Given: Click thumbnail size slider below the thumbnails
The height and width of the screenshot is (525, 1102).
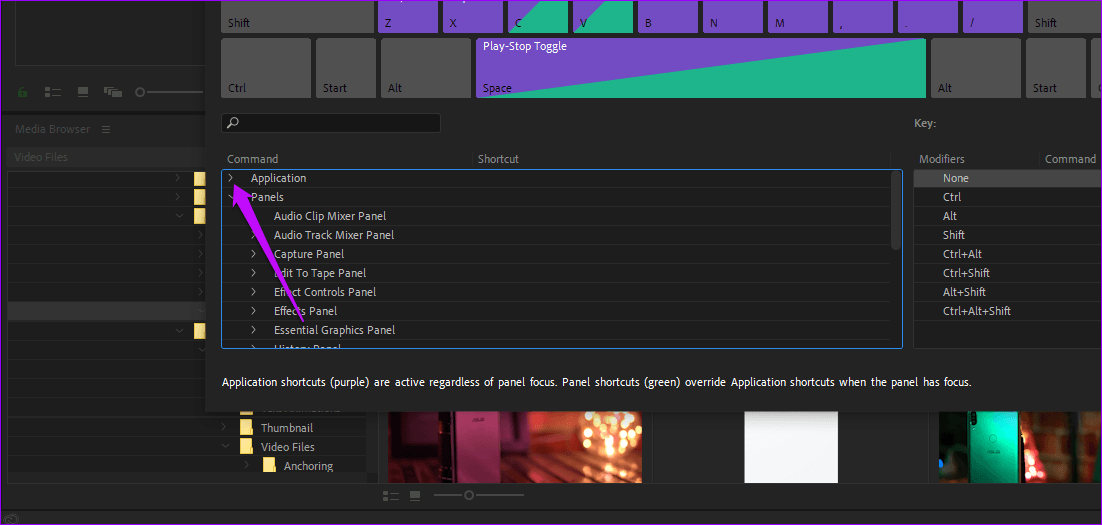Looking at the screenshot, I should [x=468, y=496].
